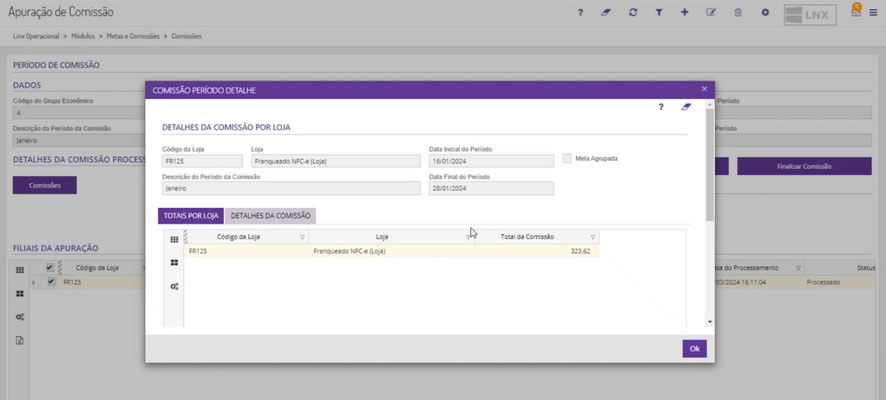Add new record with plus icon
This screenshot has height=400, width=886.
pos(684,12)
